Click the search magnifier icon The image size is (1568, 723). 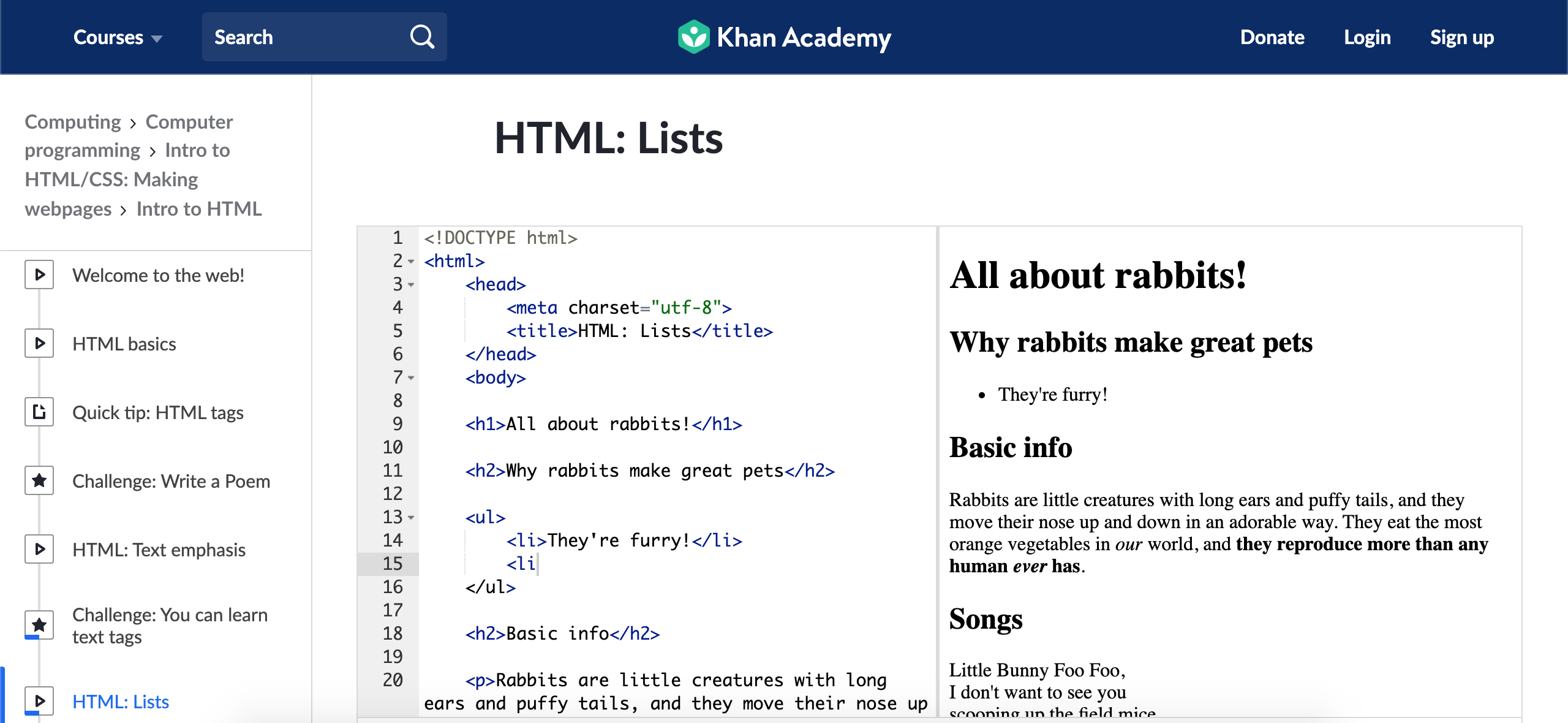click(422, 37)
